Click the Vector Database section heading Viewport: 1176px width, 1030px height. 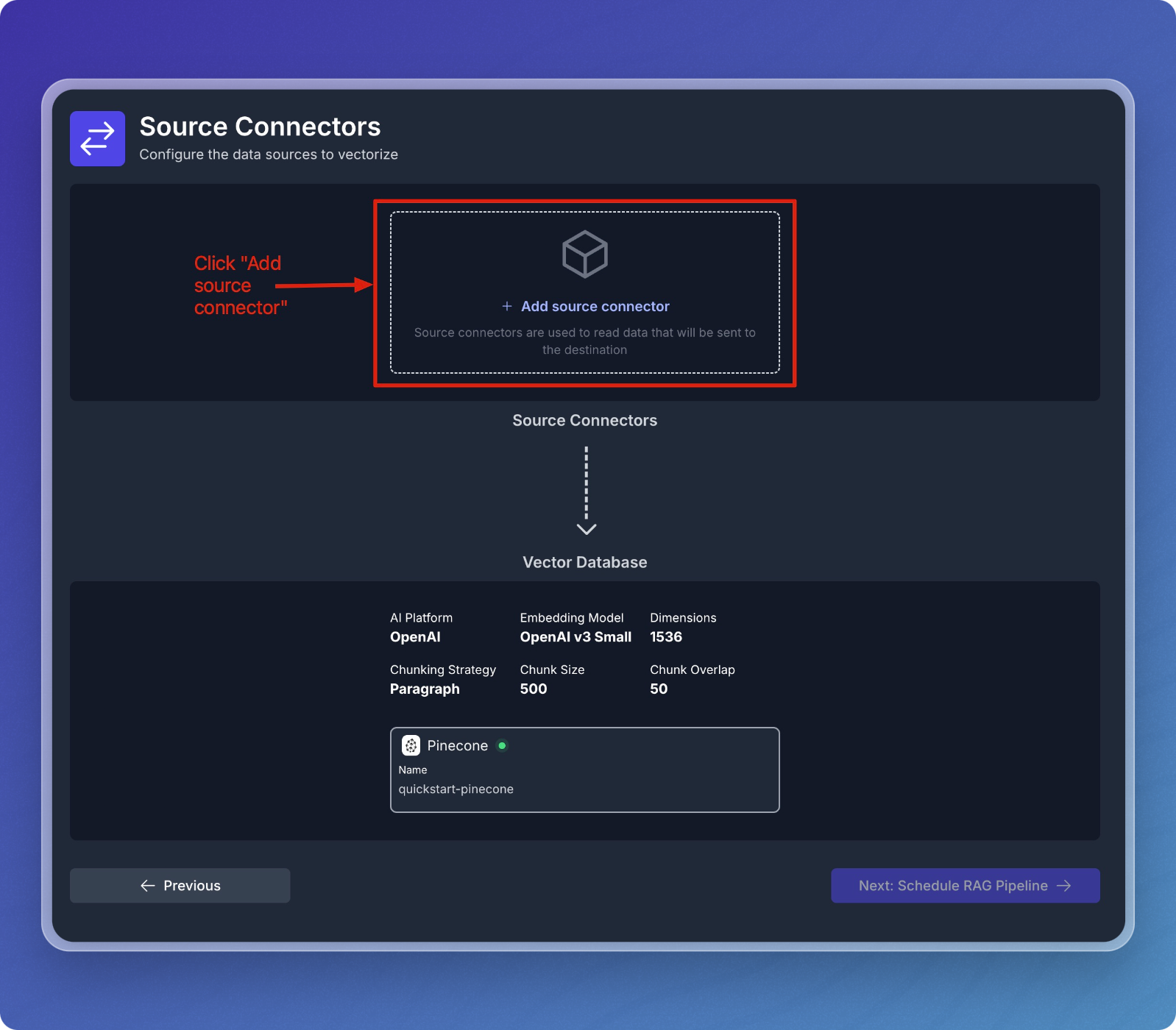point(585,562)
